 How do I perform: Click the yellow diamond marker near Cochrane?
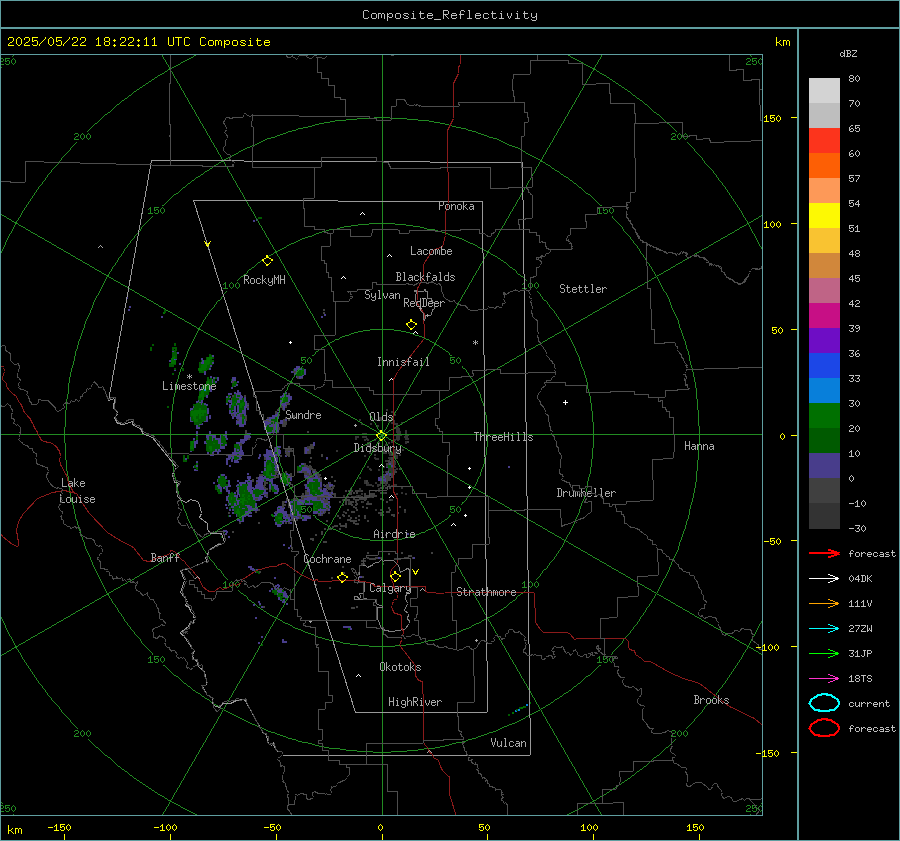342,577
